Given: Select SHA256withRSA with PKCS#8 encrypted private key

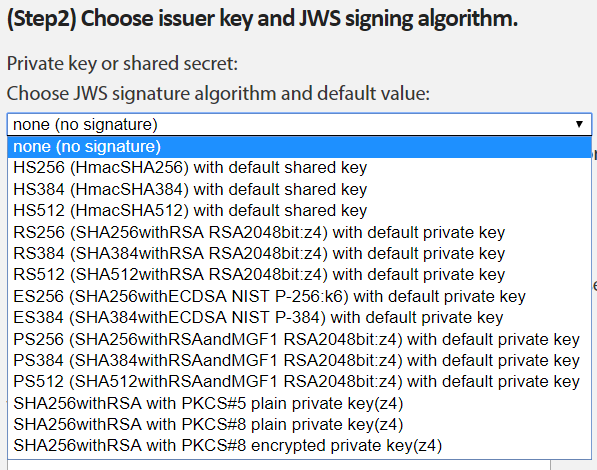Looking at the screenshot, I should 300,446.
